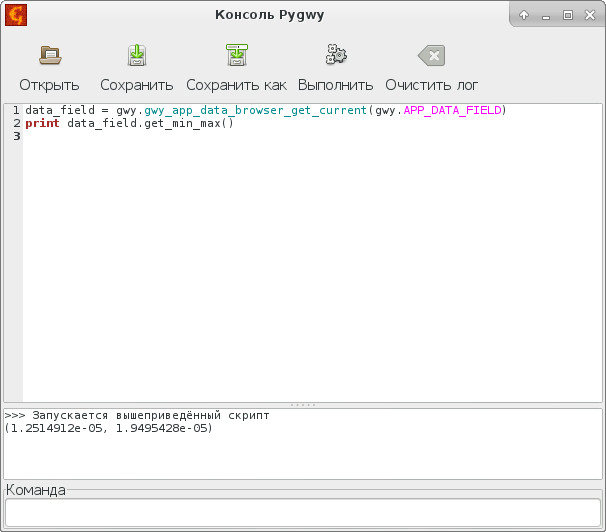Click the pane divider handle between editor and log
Image resolution: width=606 pixels, height=532 pixels.
pos(303,405)
